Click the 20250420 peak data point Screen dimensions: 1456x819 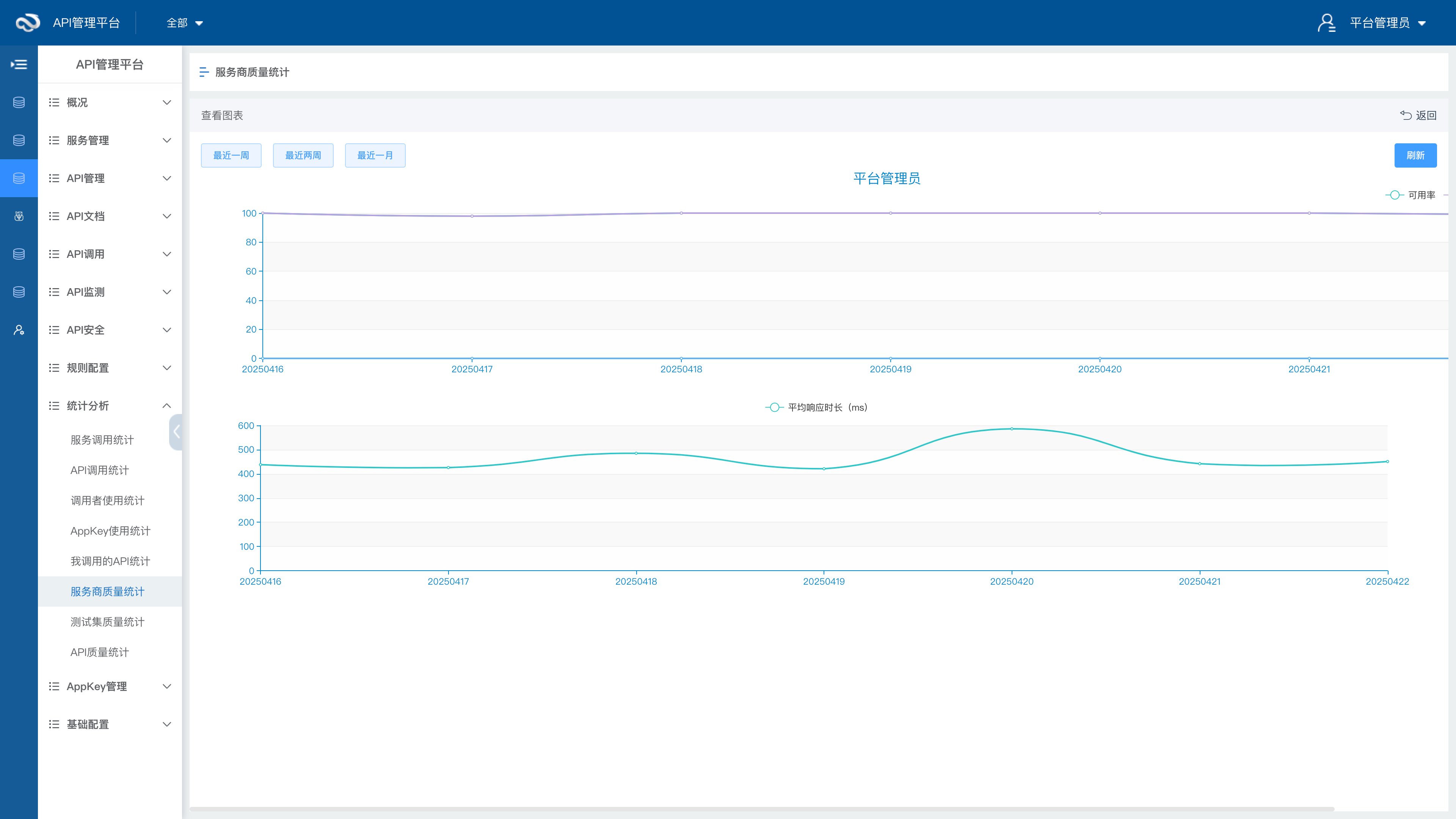[1012, 429]
